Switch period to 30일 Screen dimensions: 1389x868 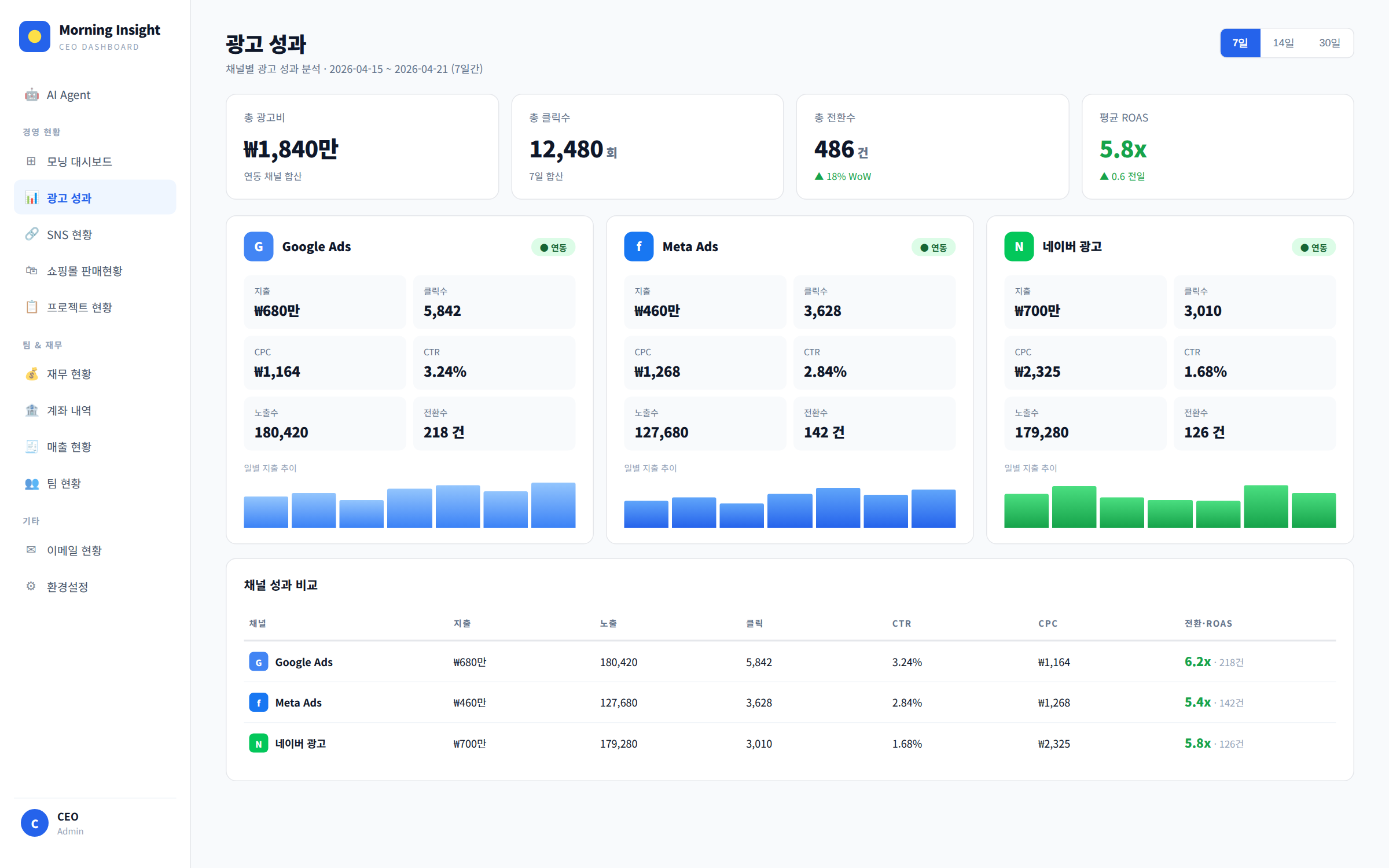1329,43
